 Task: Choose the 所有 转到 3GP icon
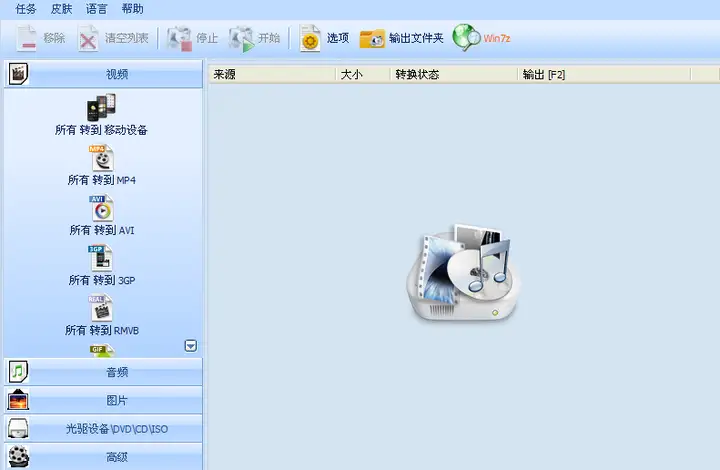101,258
